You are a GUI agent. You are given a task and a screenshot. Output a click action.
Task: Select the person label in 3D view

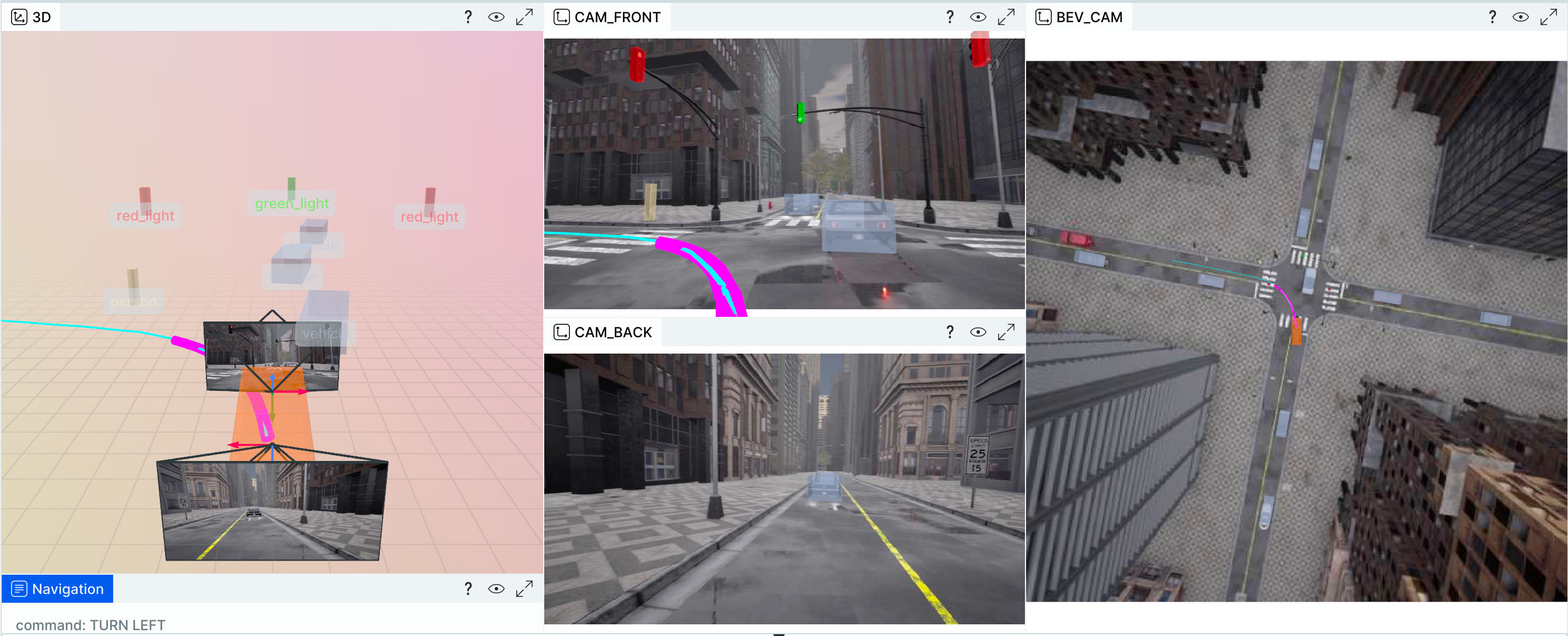(134, 301)
